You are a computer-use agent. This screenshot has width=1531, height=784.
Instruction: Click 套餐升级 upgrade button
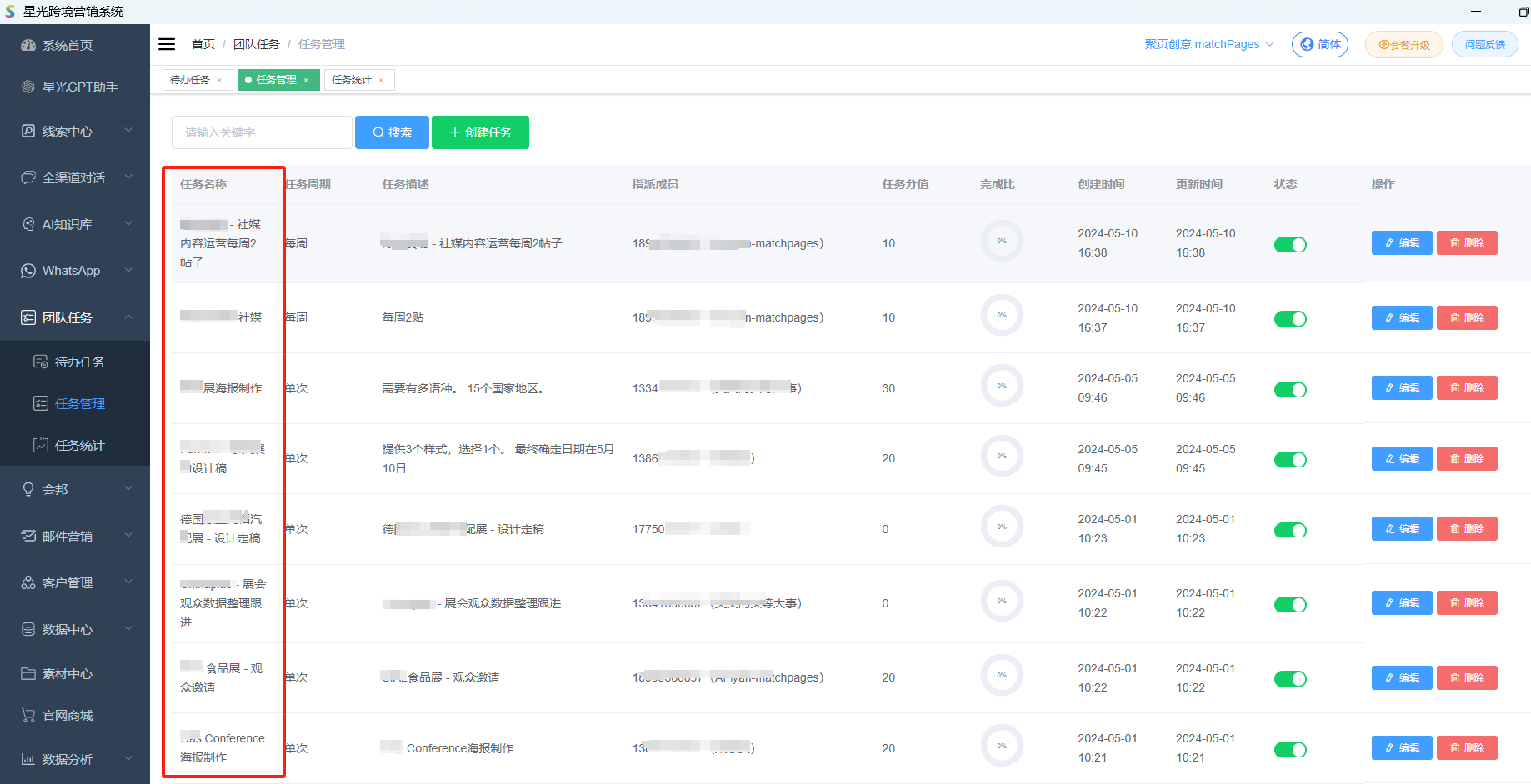(x=1404, y=45)
